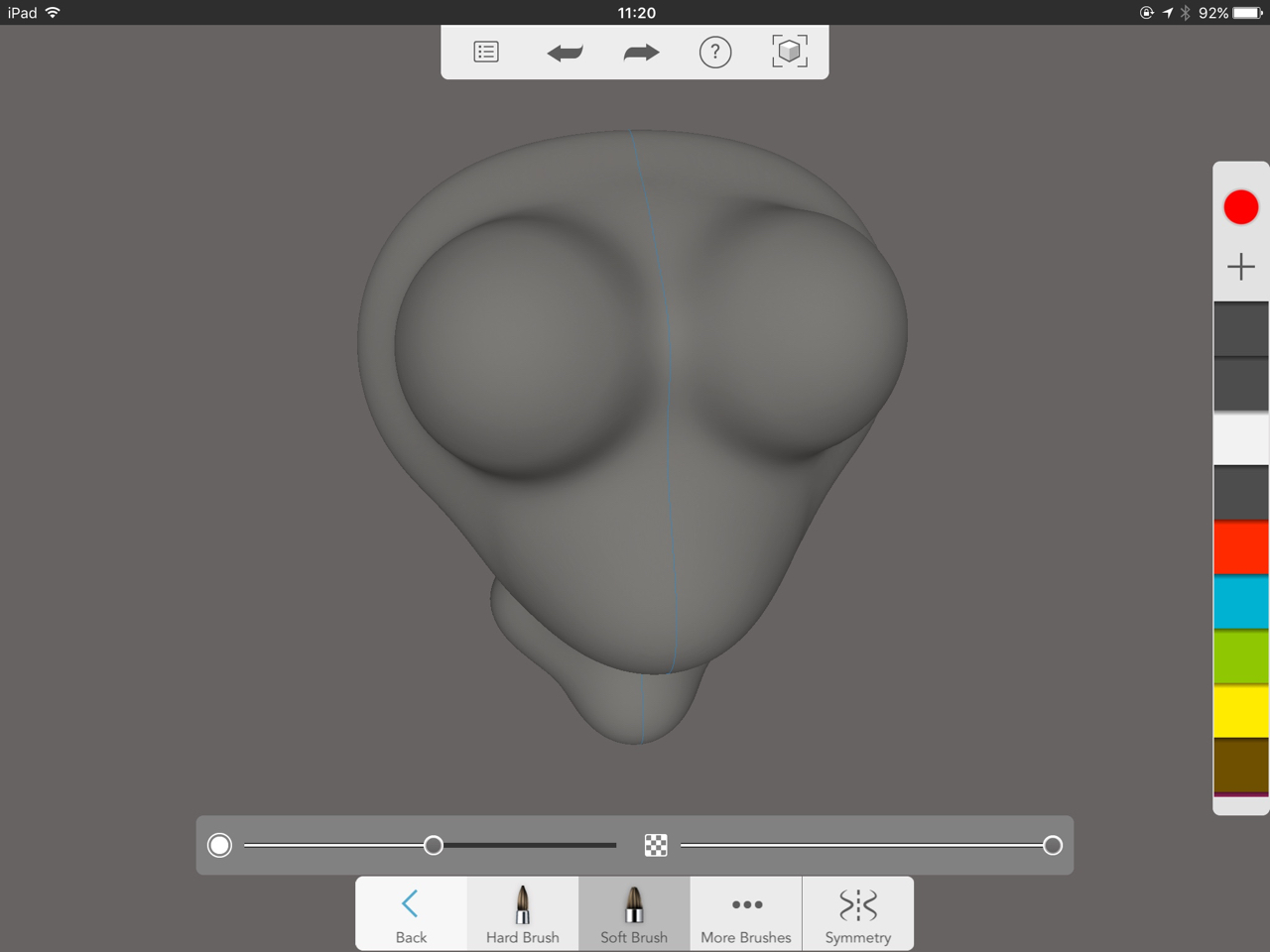The height and width of the screenshot is (952, 1270).
Task: Click the brush size slider handle
Action: click(x=434, y=845)
